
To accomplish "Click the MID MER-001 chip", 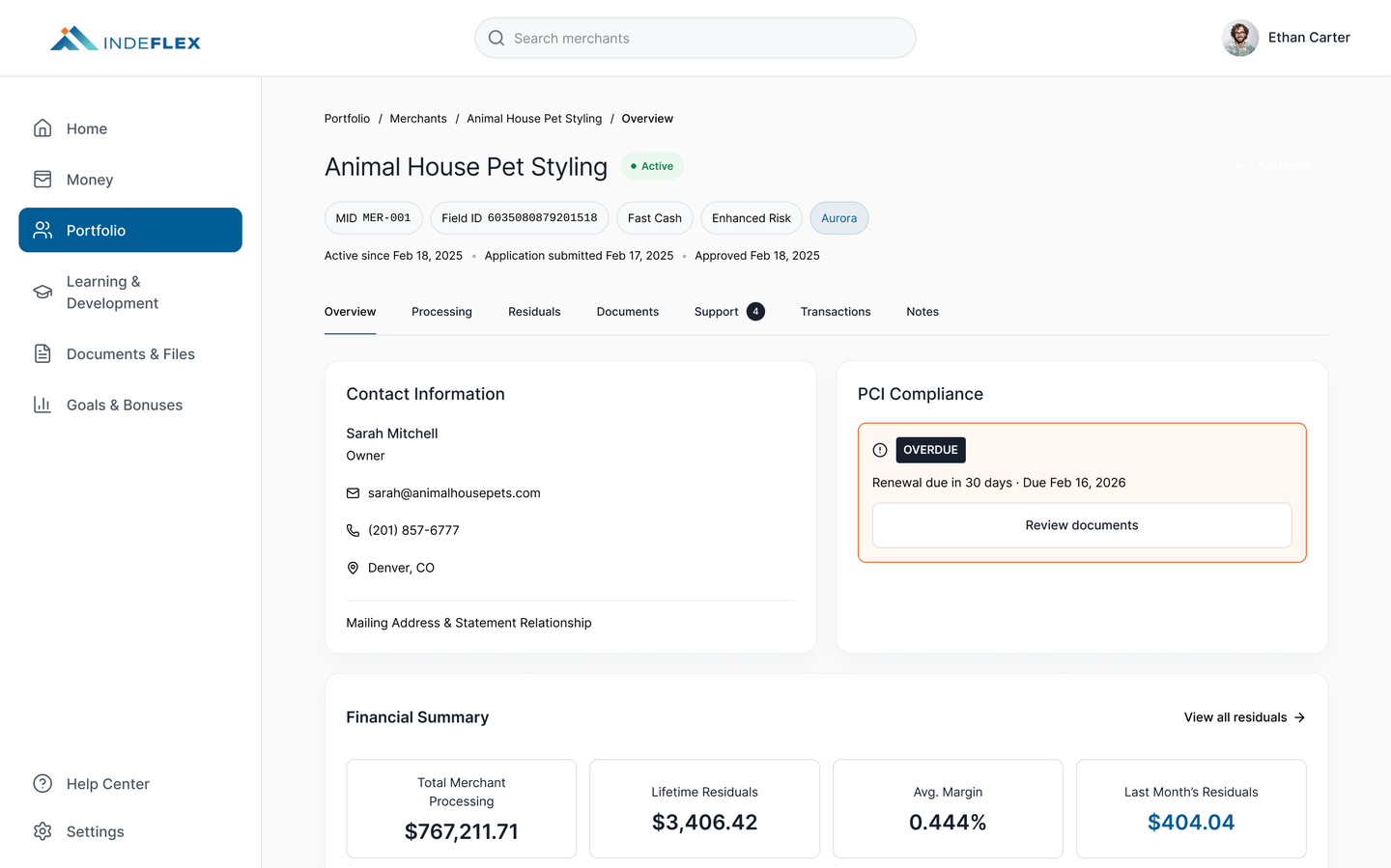I will coord(374,218).
